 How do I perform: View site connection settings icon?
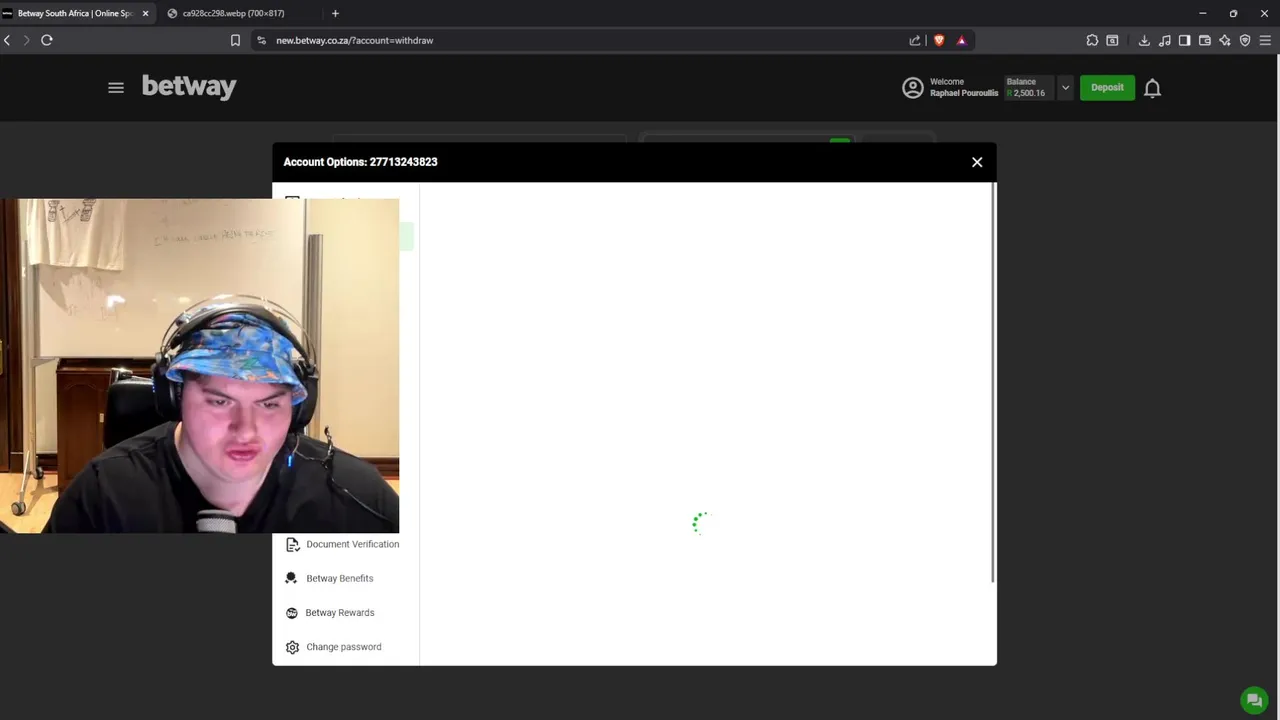click(x=261, y=40)
